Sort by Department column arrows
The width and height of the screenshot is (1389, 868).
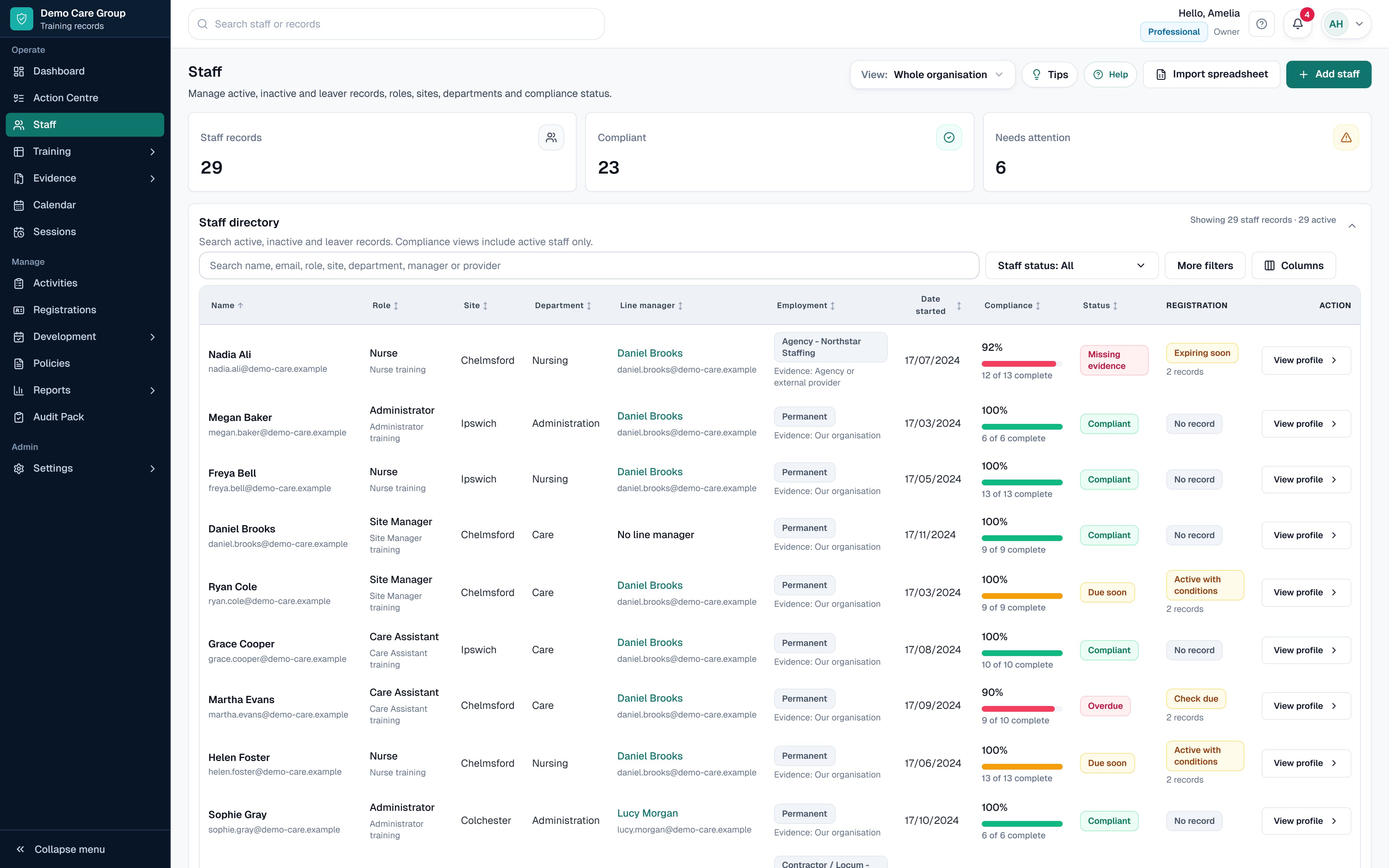[x=589, y=305]
